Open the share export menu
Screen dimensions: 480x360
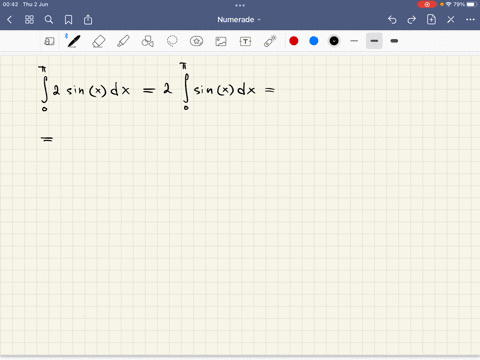[88, 20]
